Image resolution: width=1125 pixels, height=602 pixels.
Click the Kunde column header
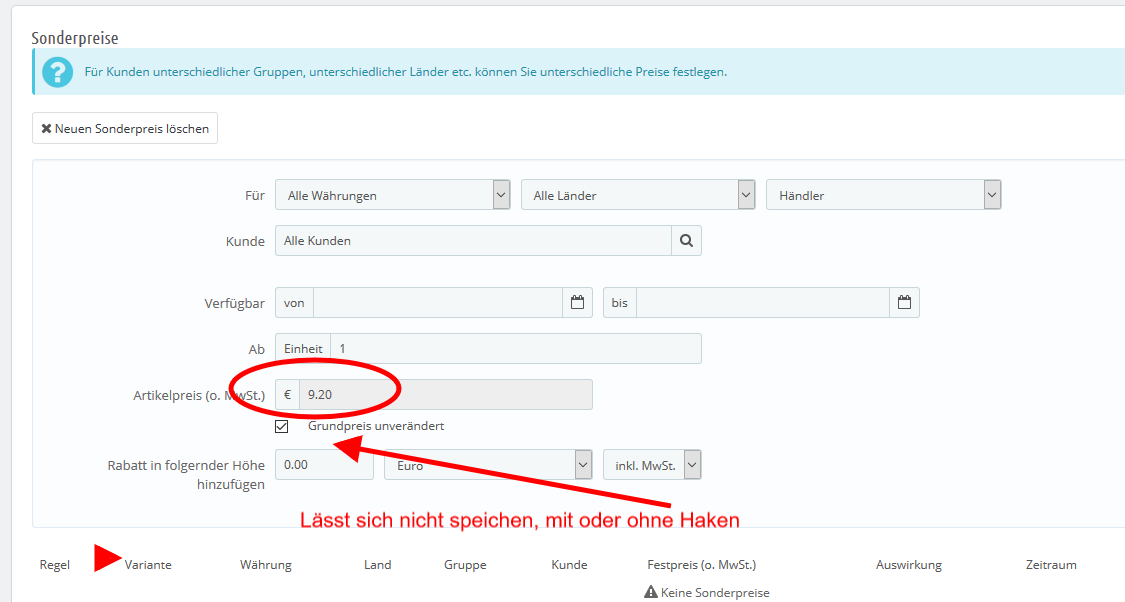[x=569, y=565]
